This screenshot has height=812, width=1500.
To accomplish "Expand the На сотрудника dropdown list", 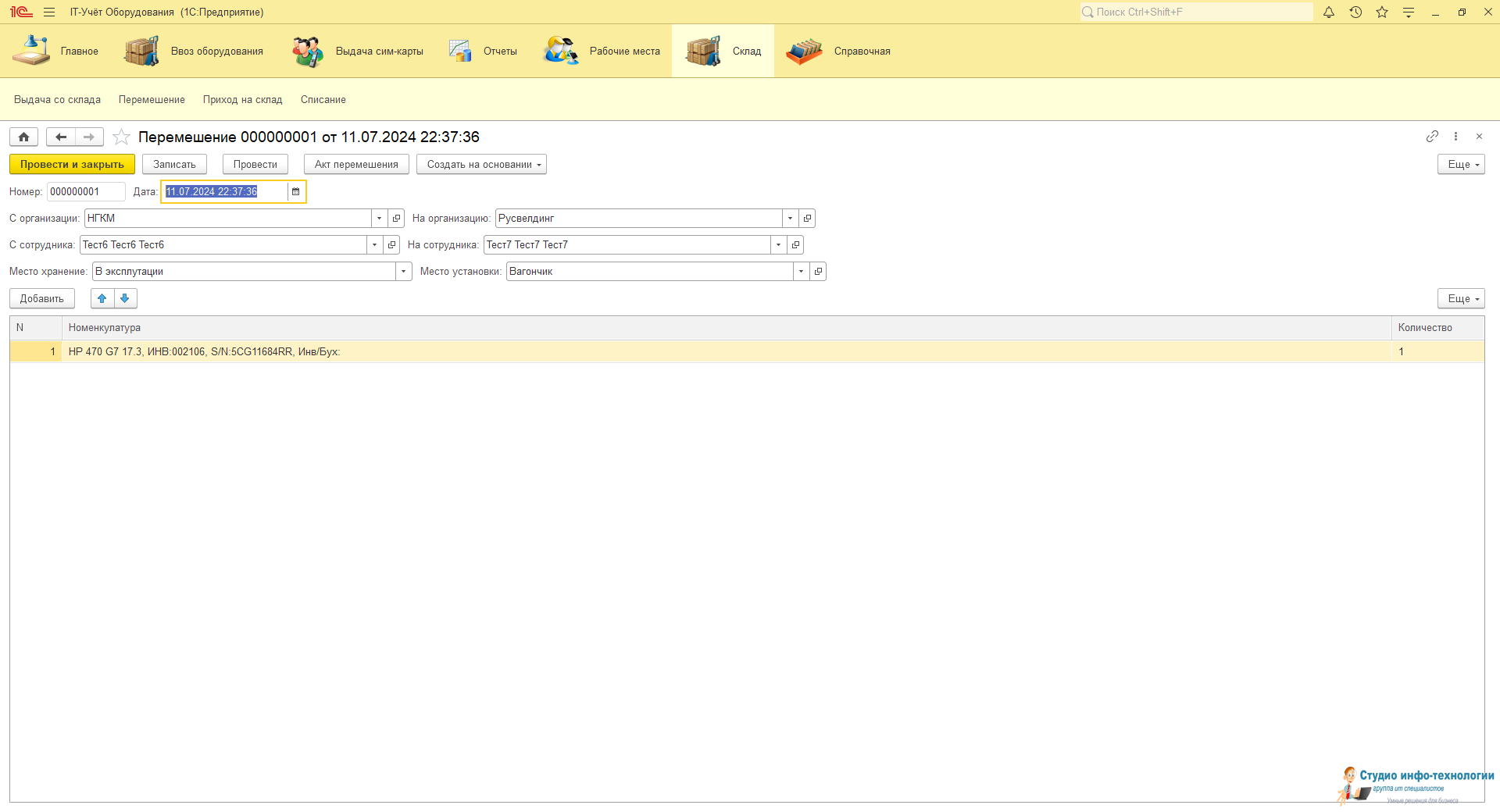I will [778, 245].
